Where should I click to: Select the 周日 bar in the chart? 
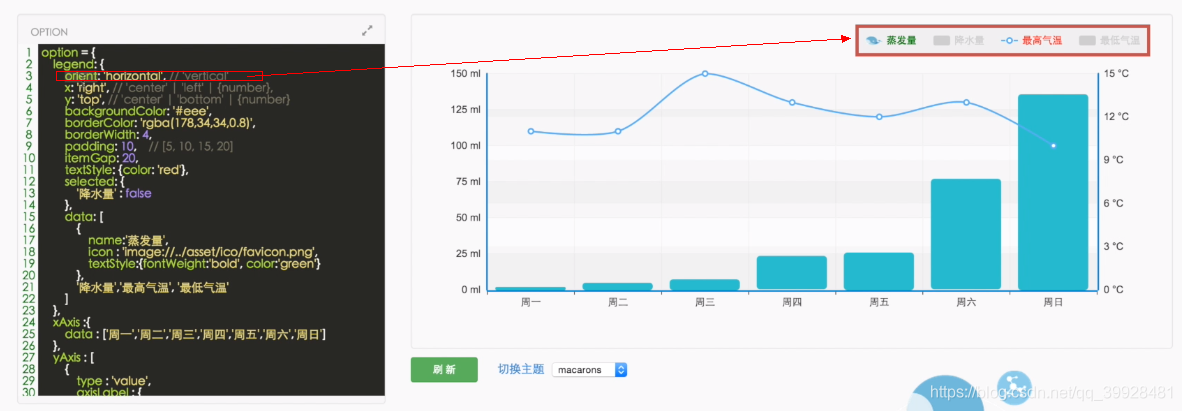[x=1052, y=192]
